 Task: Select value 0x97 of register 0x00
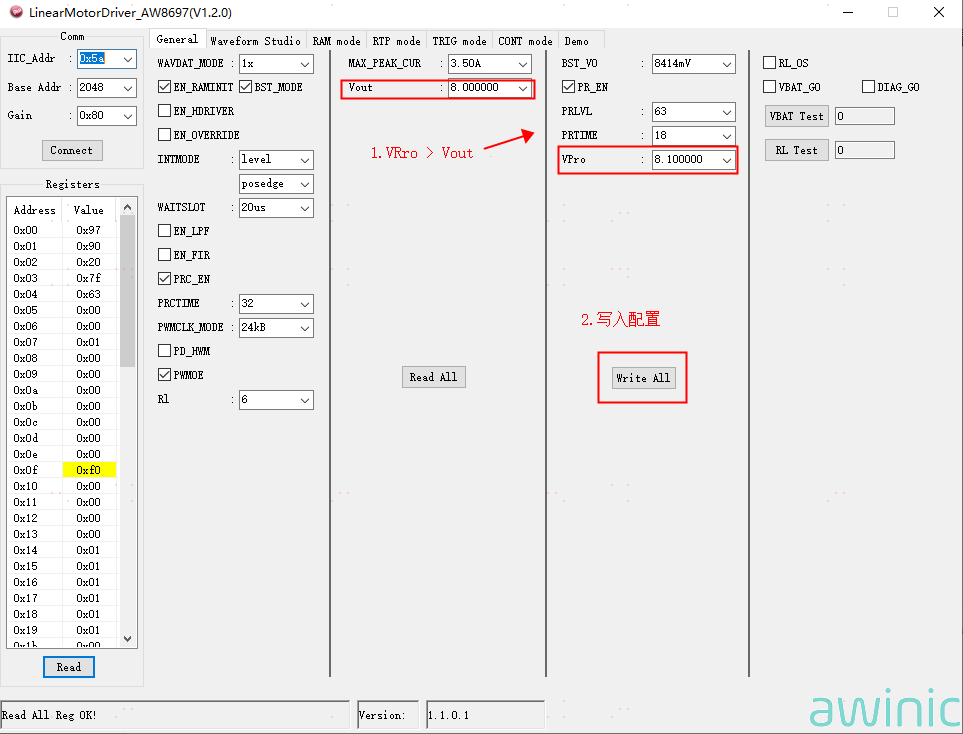(89, 230)
